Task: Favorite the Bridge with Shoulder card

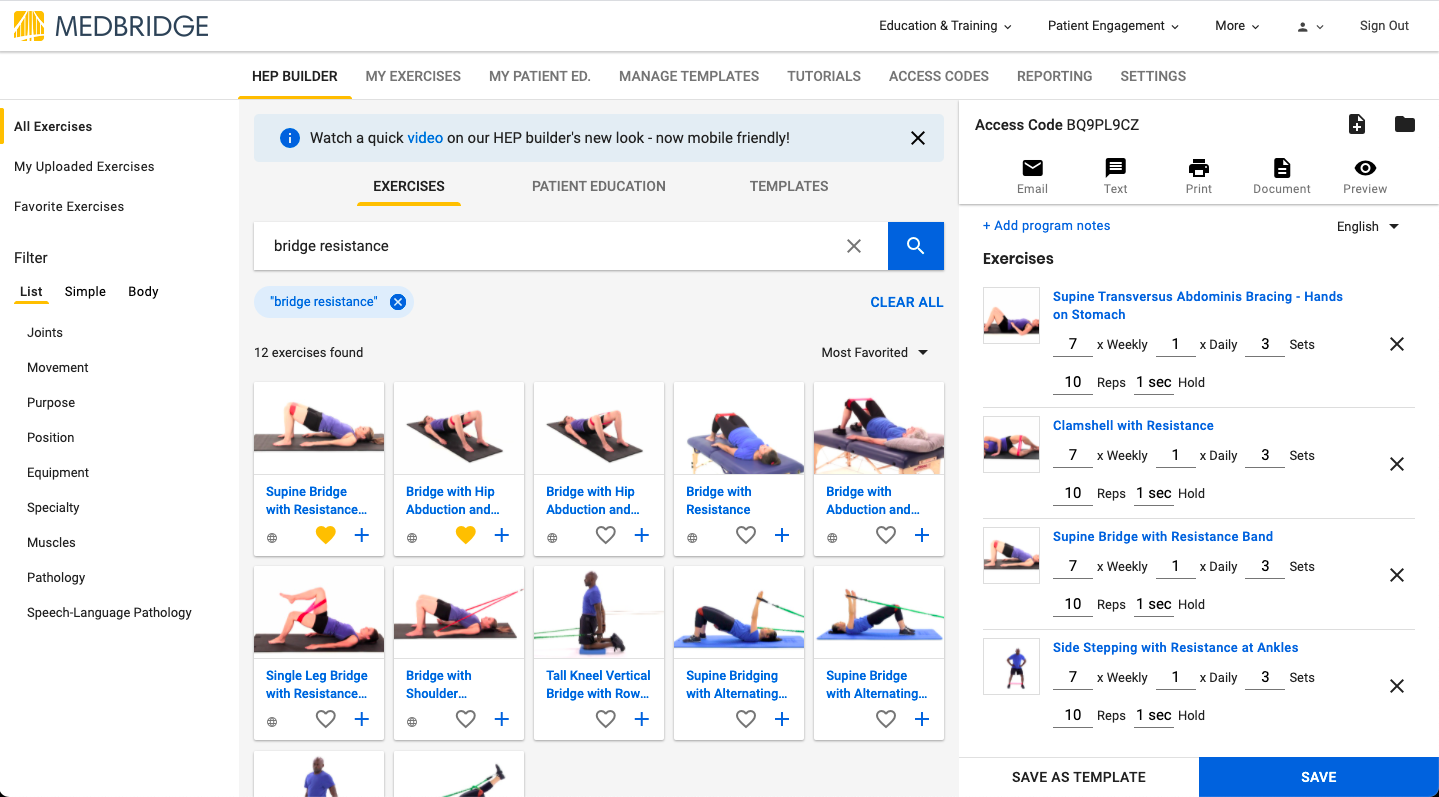Action: click(465, 719)
